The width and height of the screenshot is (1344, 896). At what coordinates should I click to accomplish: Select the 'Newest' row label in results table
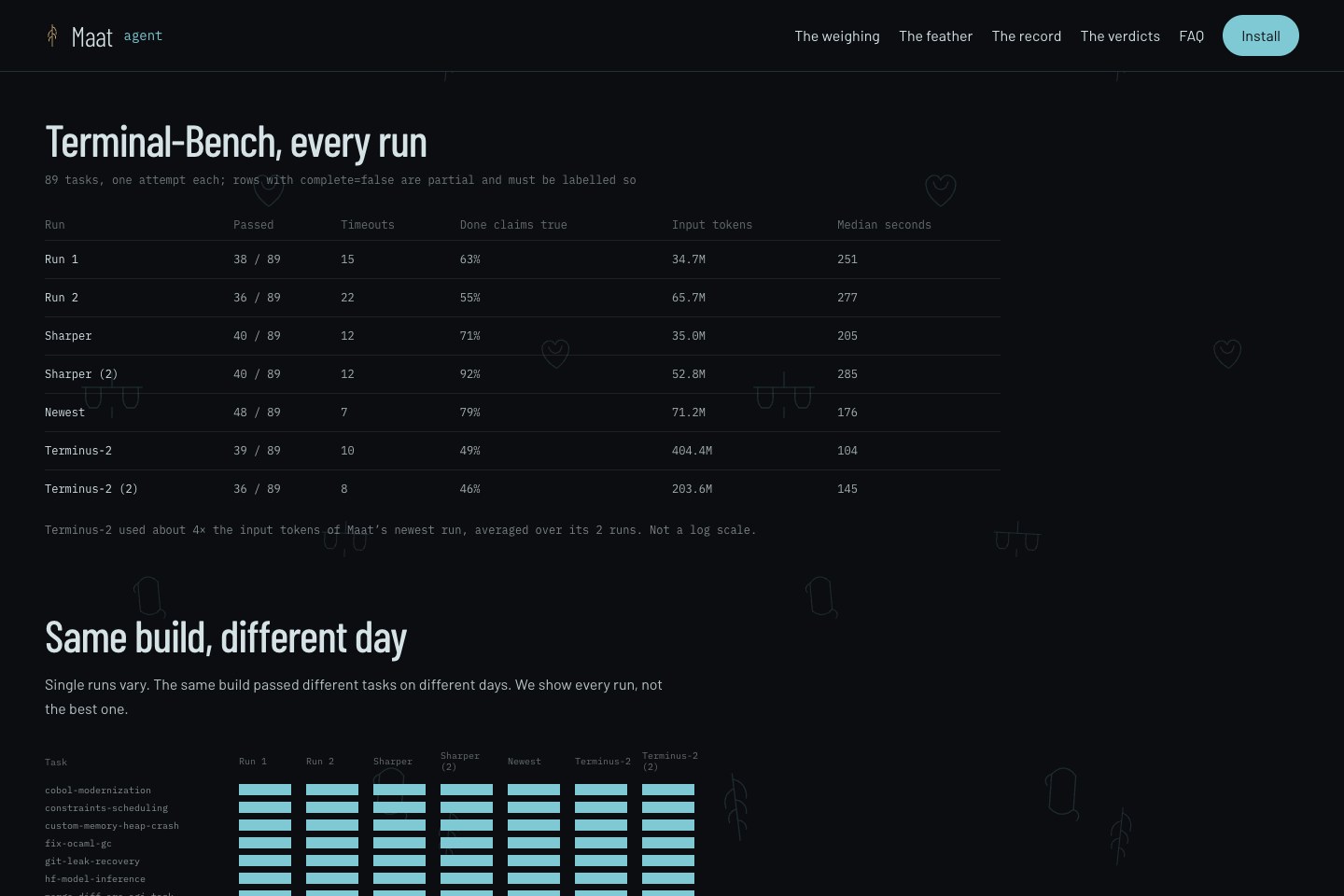pos(64,413)
